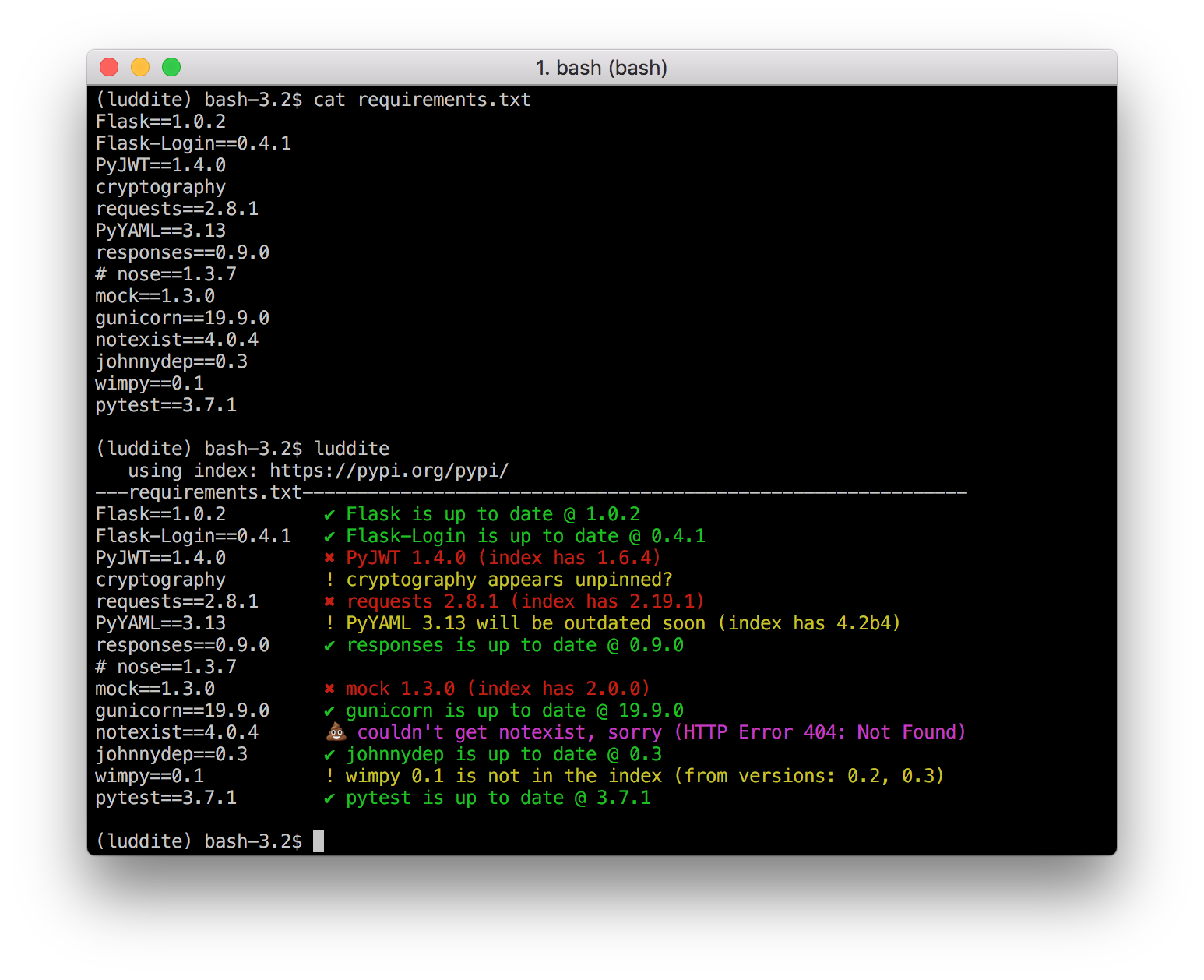Click the yellow exclamation beside cryptography
Image resolution: width=1204 pixels, height=980 pixels.
point(329,580)
